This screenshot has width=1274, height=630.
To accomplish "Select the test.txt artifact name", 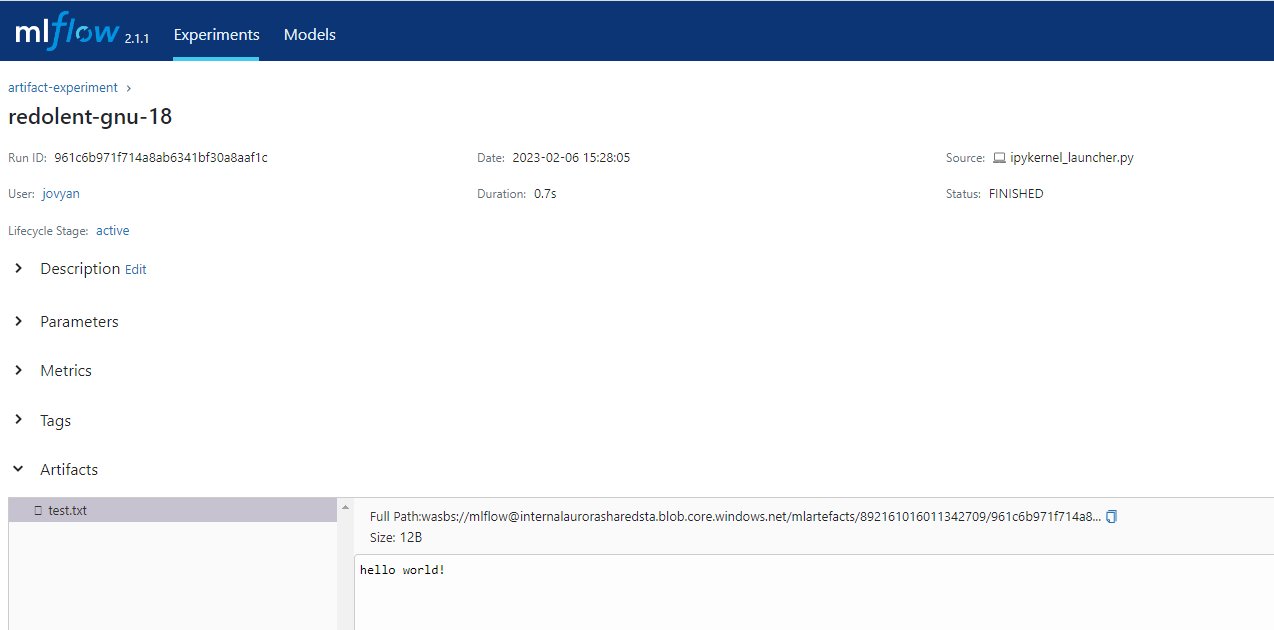I will (68, 511).
